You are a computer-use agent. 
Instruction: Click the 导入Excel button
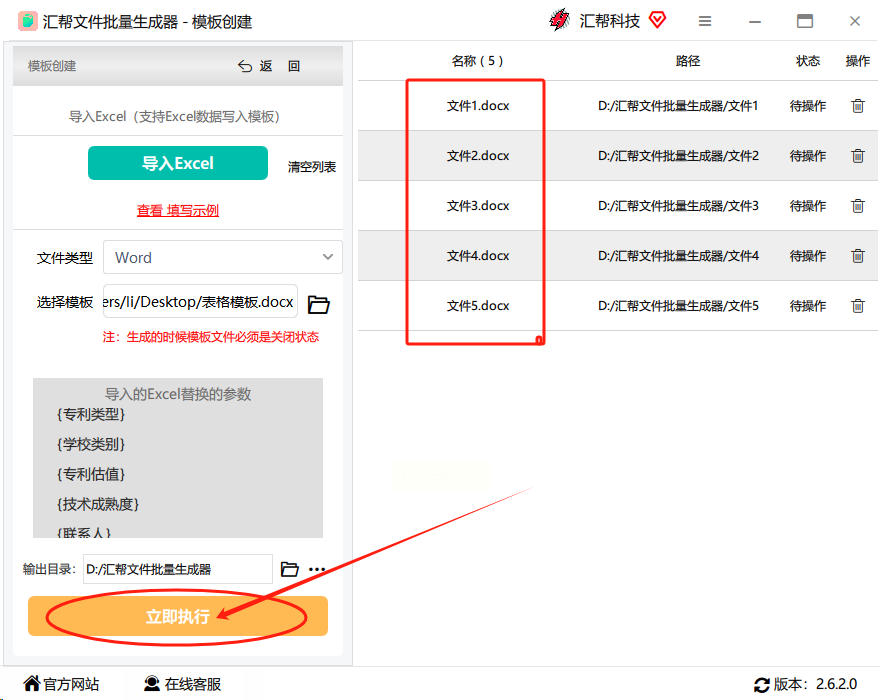click(178, 163)
